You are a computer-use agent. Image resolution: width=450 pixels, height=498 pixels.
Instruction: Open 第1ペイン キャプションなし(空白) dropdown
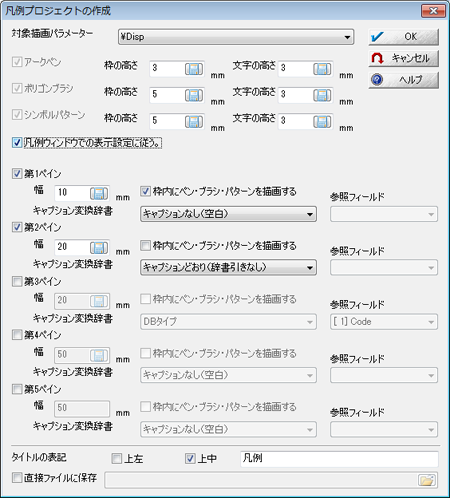click(x=228, y=214)
